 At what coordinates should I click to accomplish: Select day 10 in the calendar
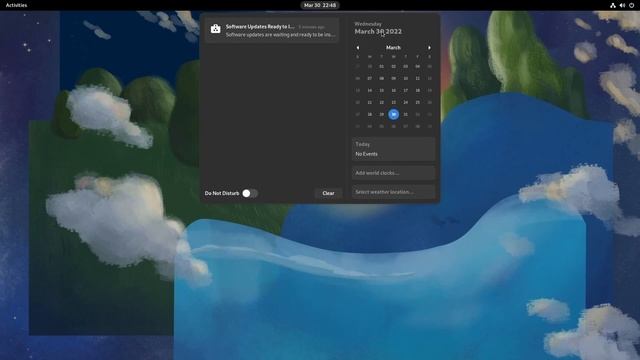(405, 78)
